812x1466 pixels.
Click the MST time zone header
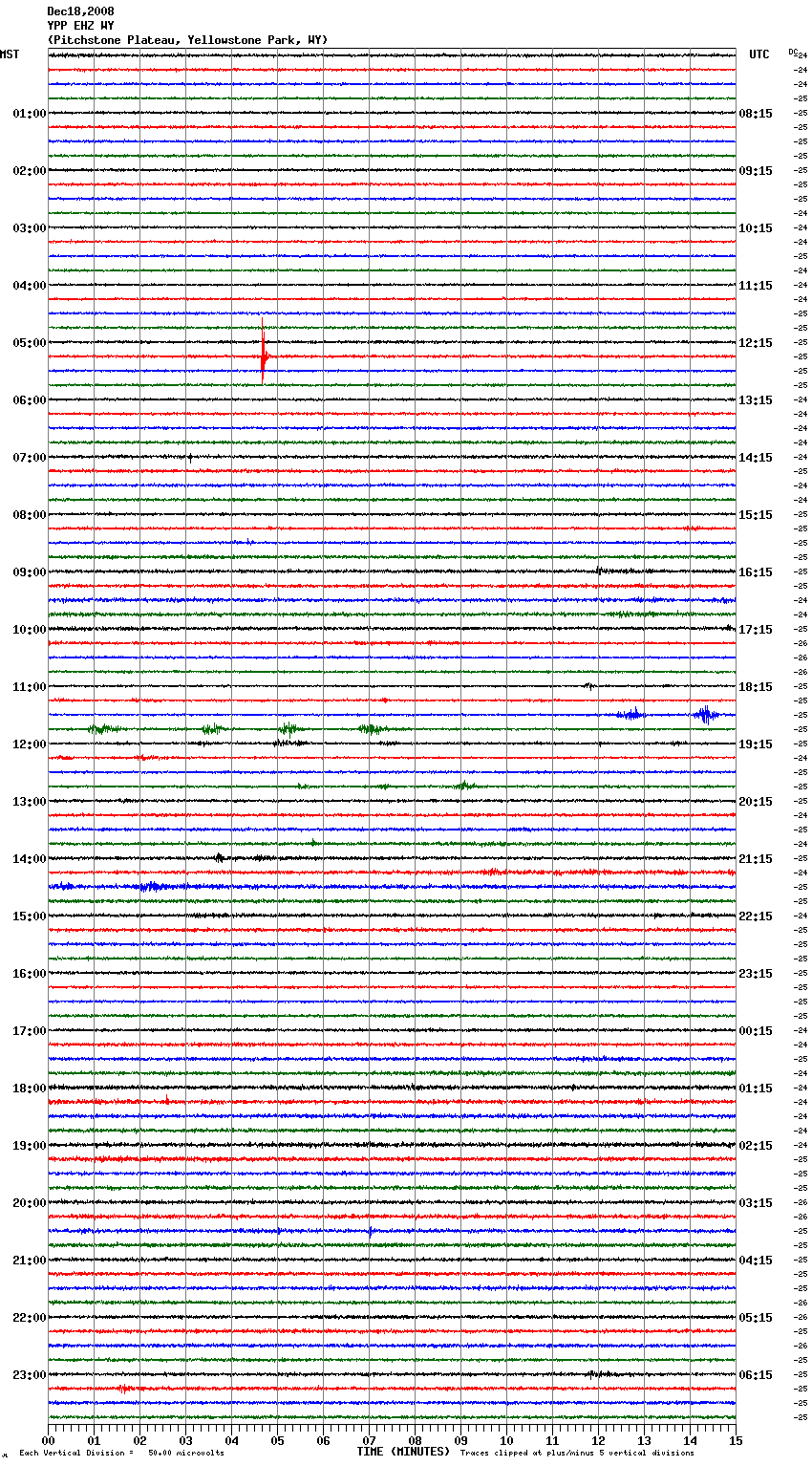tap(10, 54)
